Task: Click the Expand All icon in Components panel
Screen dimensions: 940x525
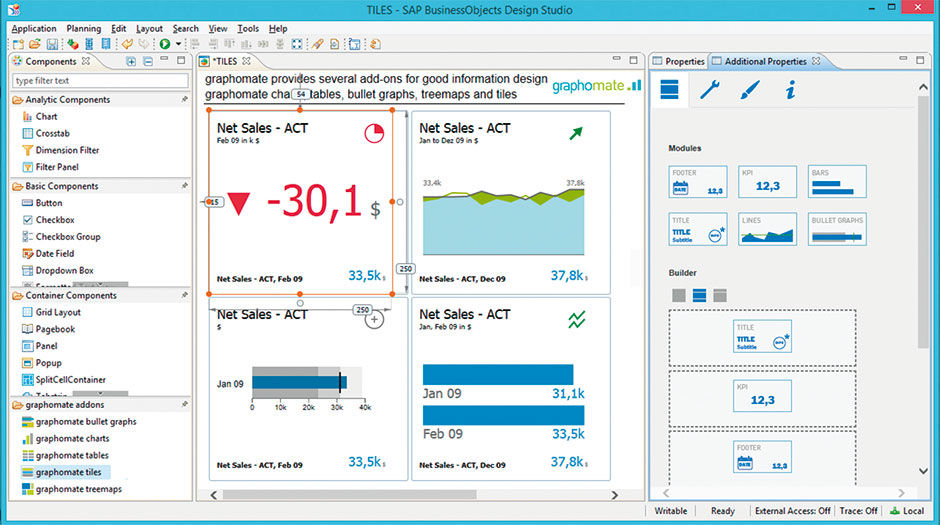Action: (x=131, y=61)
